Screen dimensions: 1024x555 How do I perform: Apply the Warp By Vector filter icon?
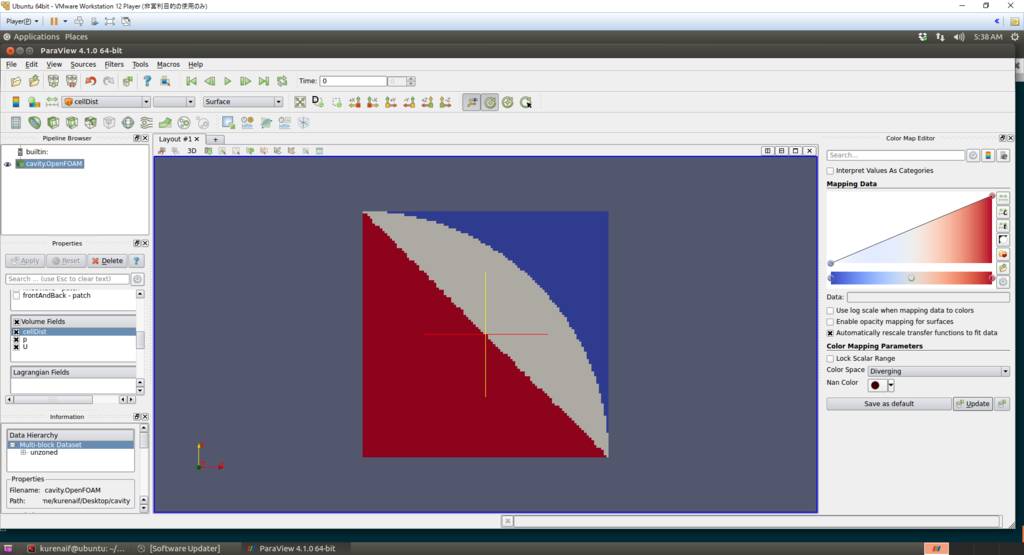pyautogui.click(x=165, y=123)
